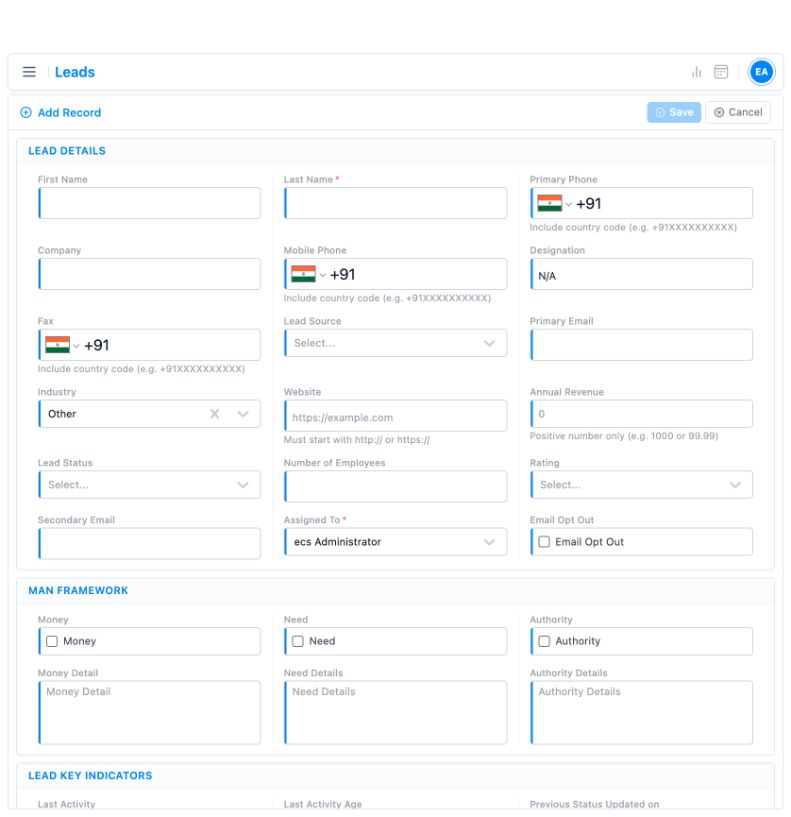This screenshot has width=791, height=817.
Task: Focus the Secondary Email field
Action: click(x=150, y=543)
